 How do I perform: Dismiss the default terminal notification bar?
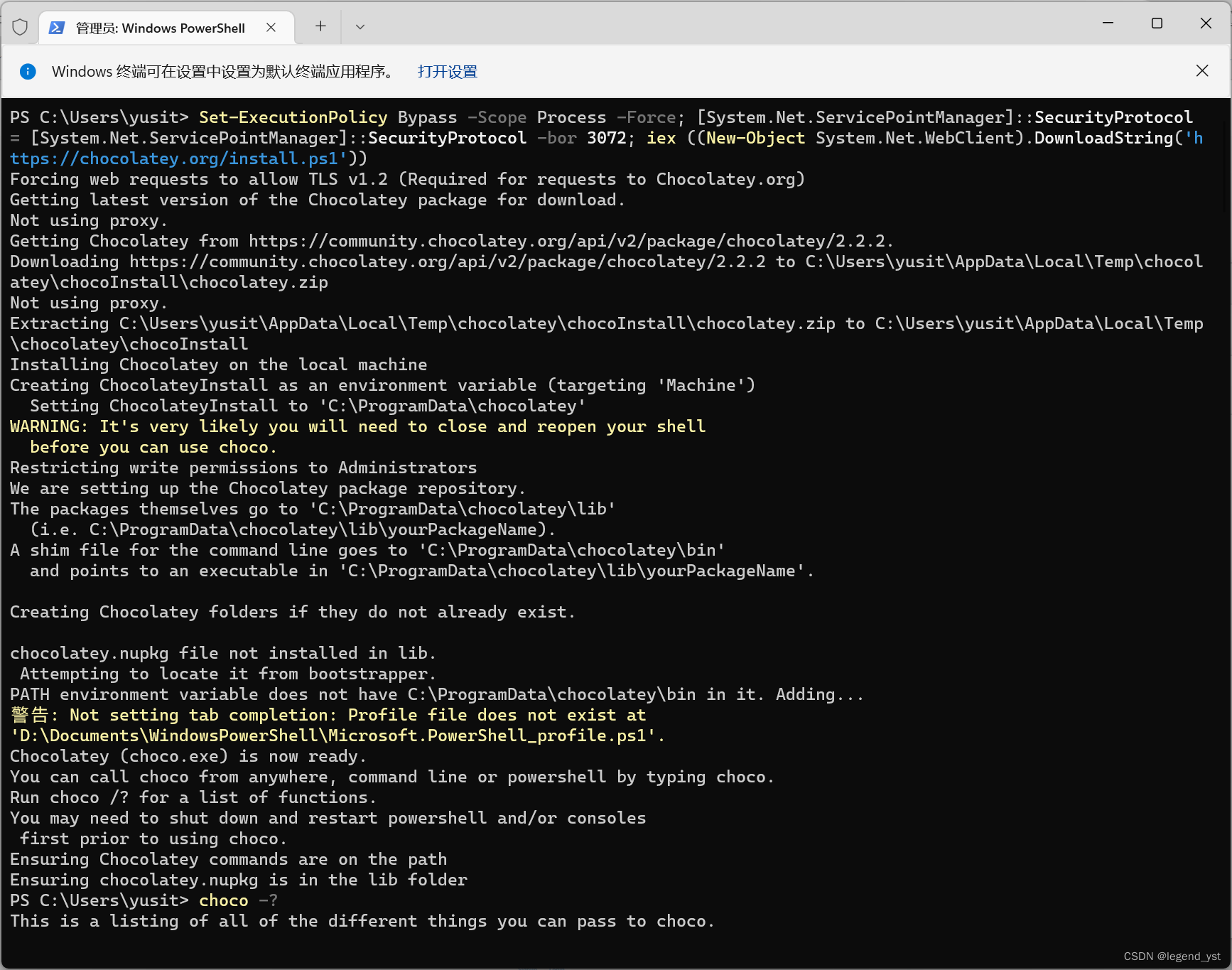(x=1202, y=70)
